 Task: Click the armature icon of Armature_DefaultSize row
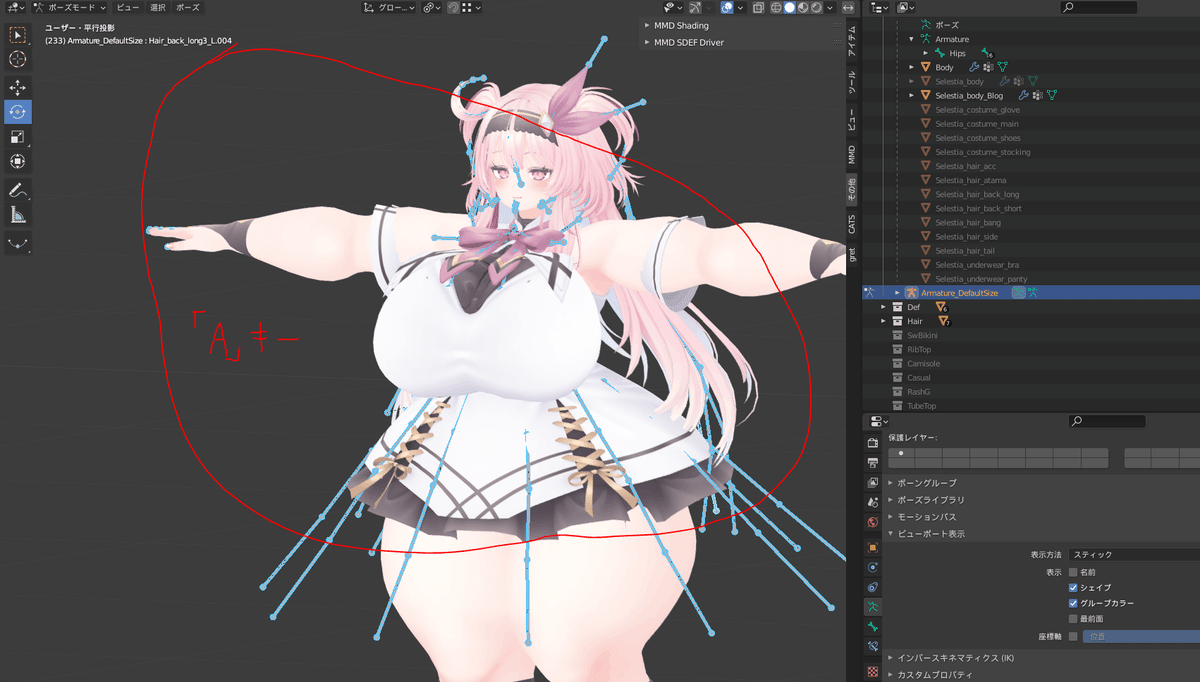(x=912, y=293)
